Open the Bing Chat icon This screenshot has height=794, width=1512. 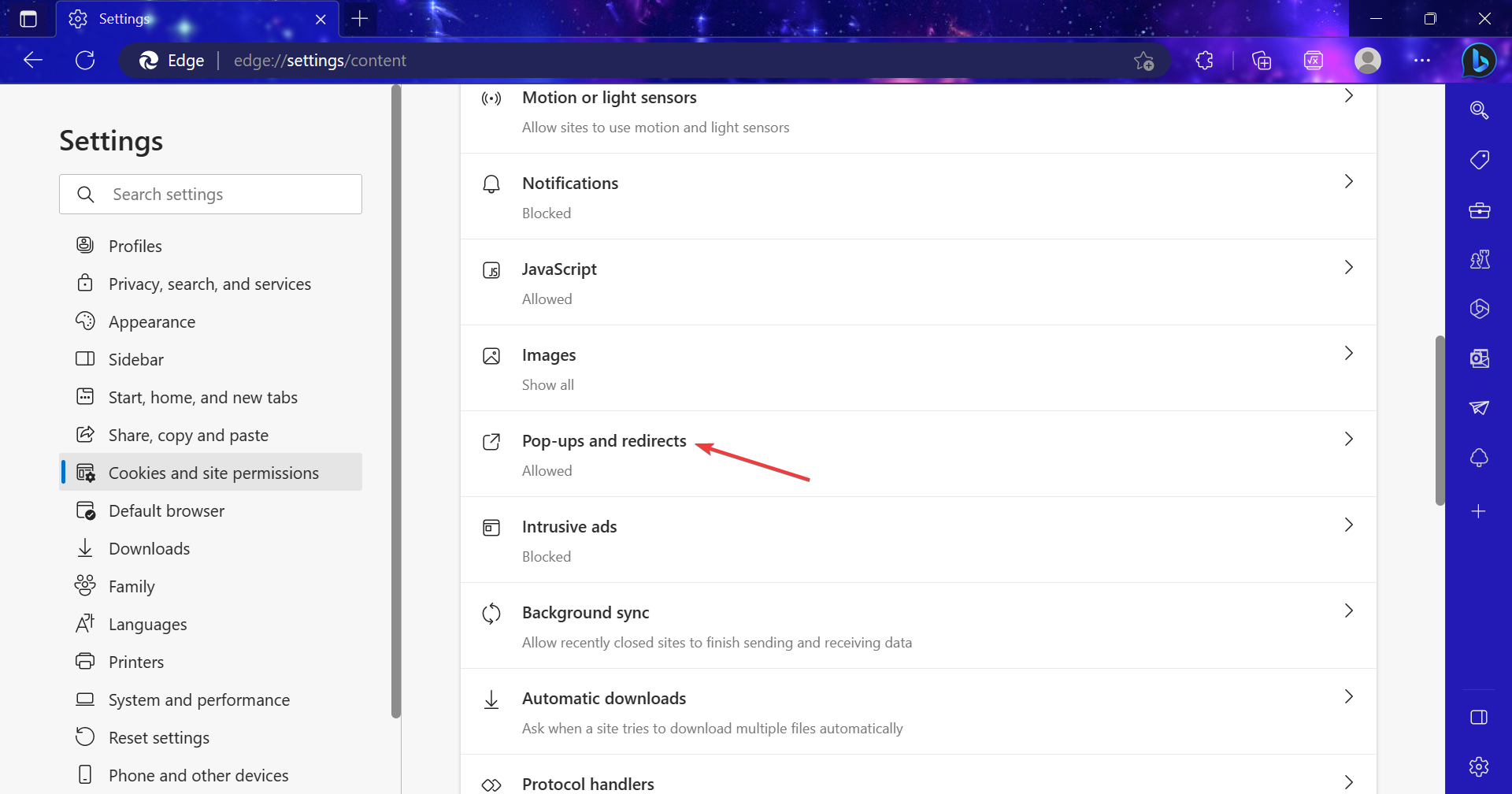coord(1479,60)
